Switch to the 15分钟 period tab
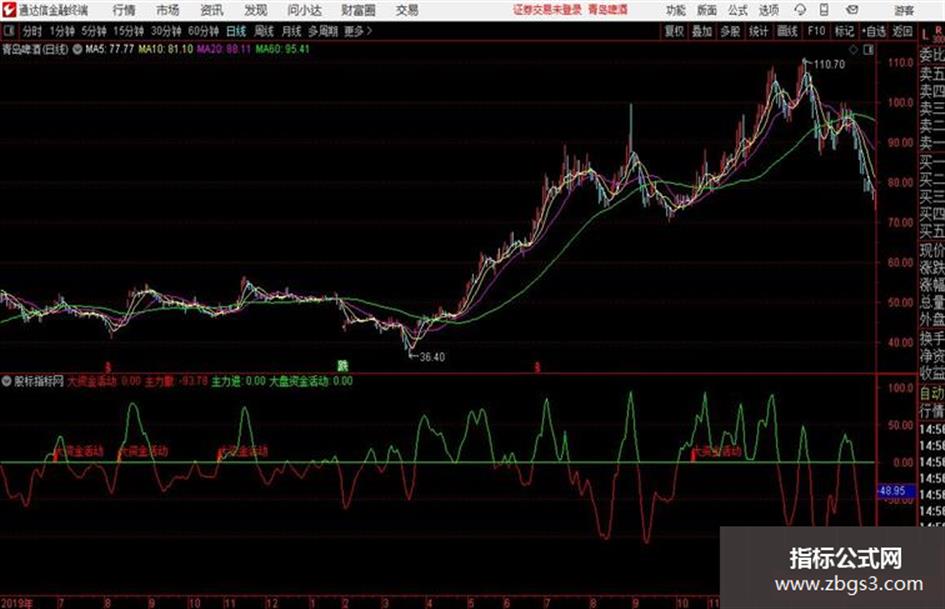This screenshot has width=945, height=609. click(x=129, y=31)
